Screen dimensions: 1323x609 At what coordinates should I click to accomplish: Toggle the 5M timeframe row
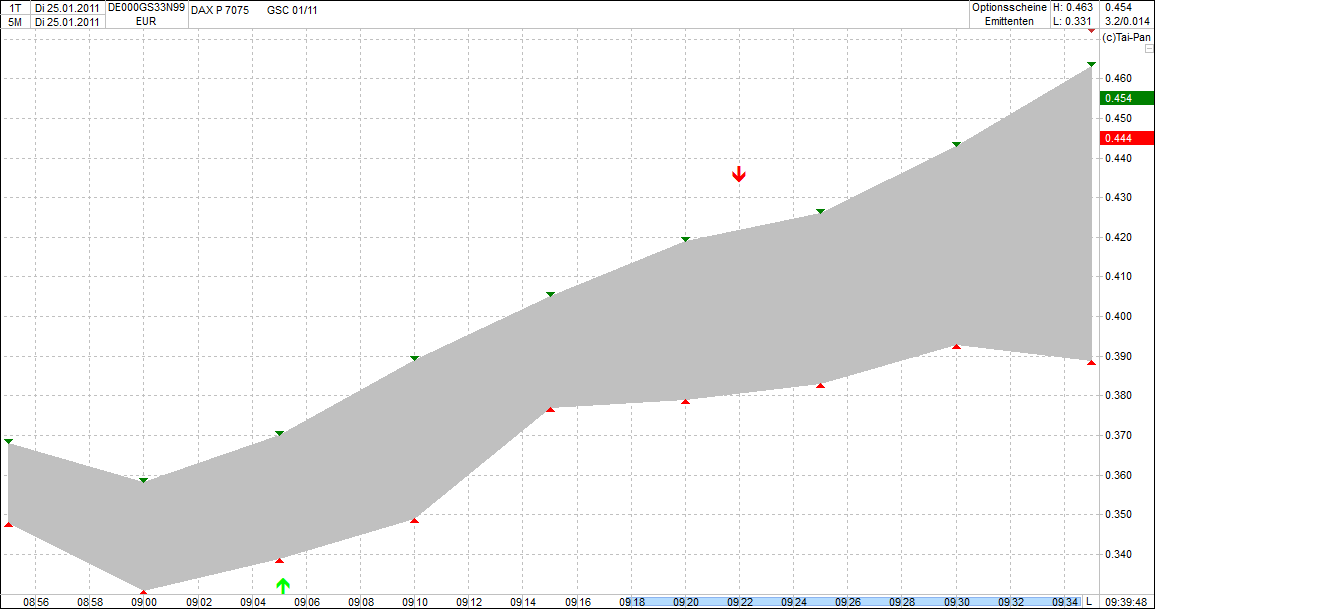coord(14,22)
